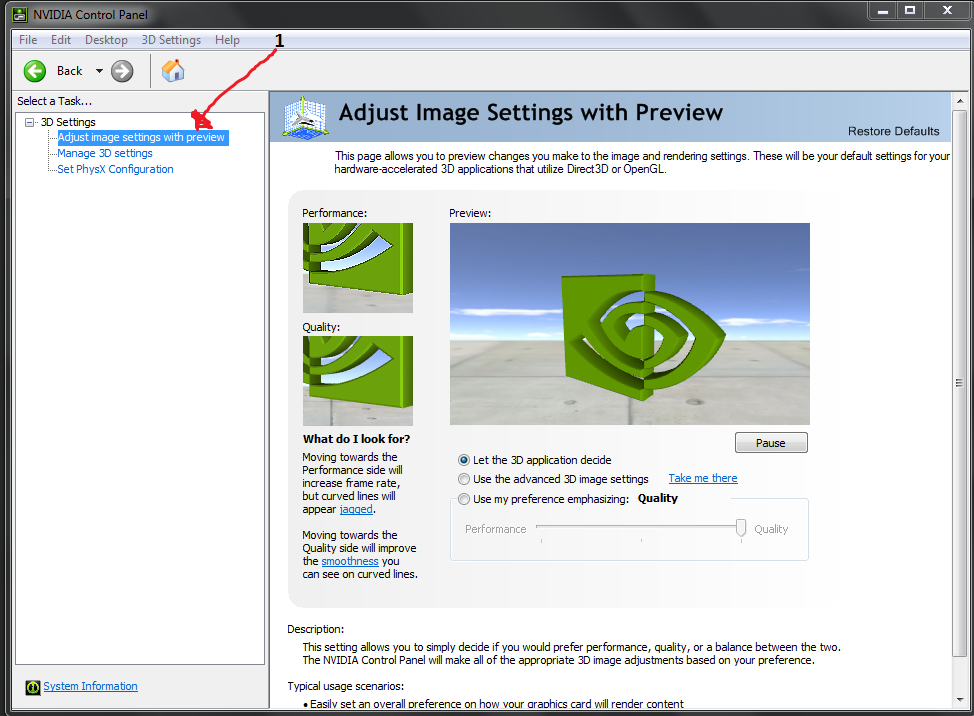
Task: Open the File menu
Action: 28,40
